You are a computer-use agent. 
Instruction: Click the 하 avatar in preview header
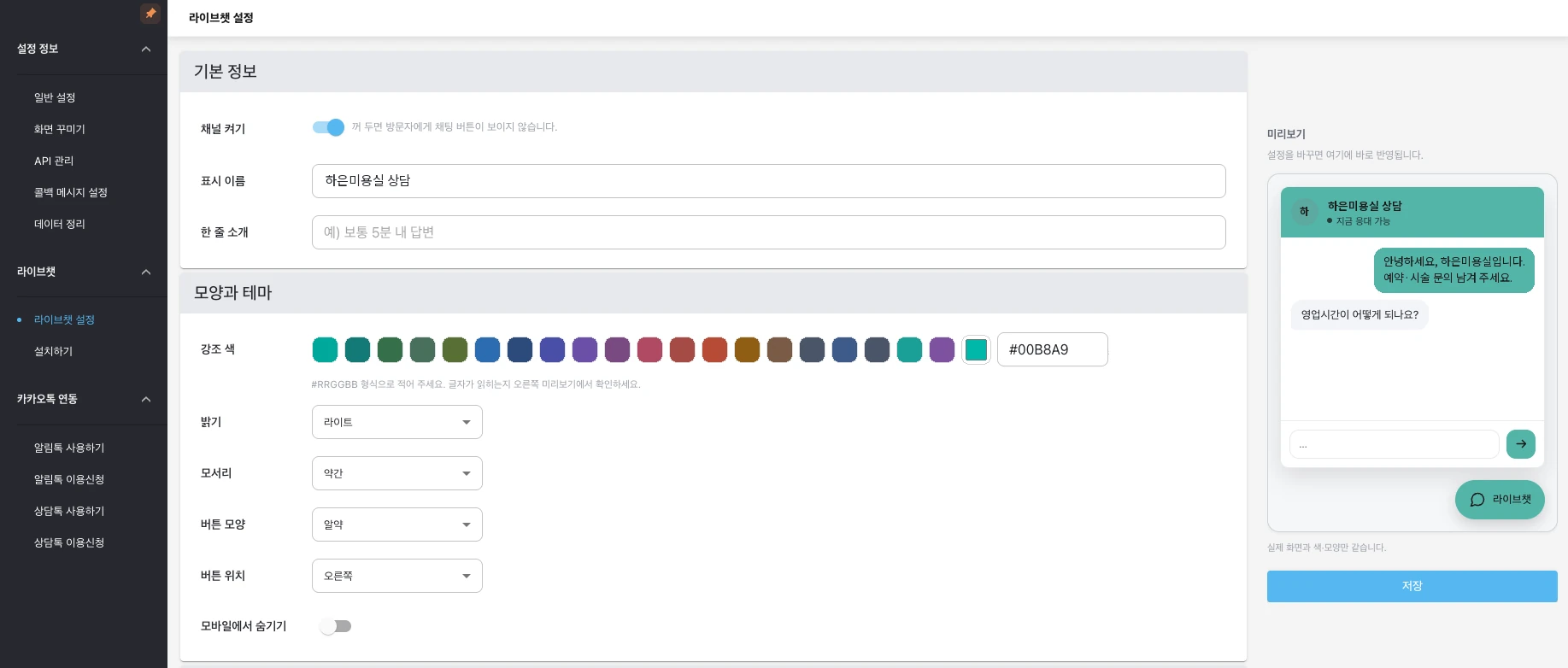click(x=1304, y=212)
